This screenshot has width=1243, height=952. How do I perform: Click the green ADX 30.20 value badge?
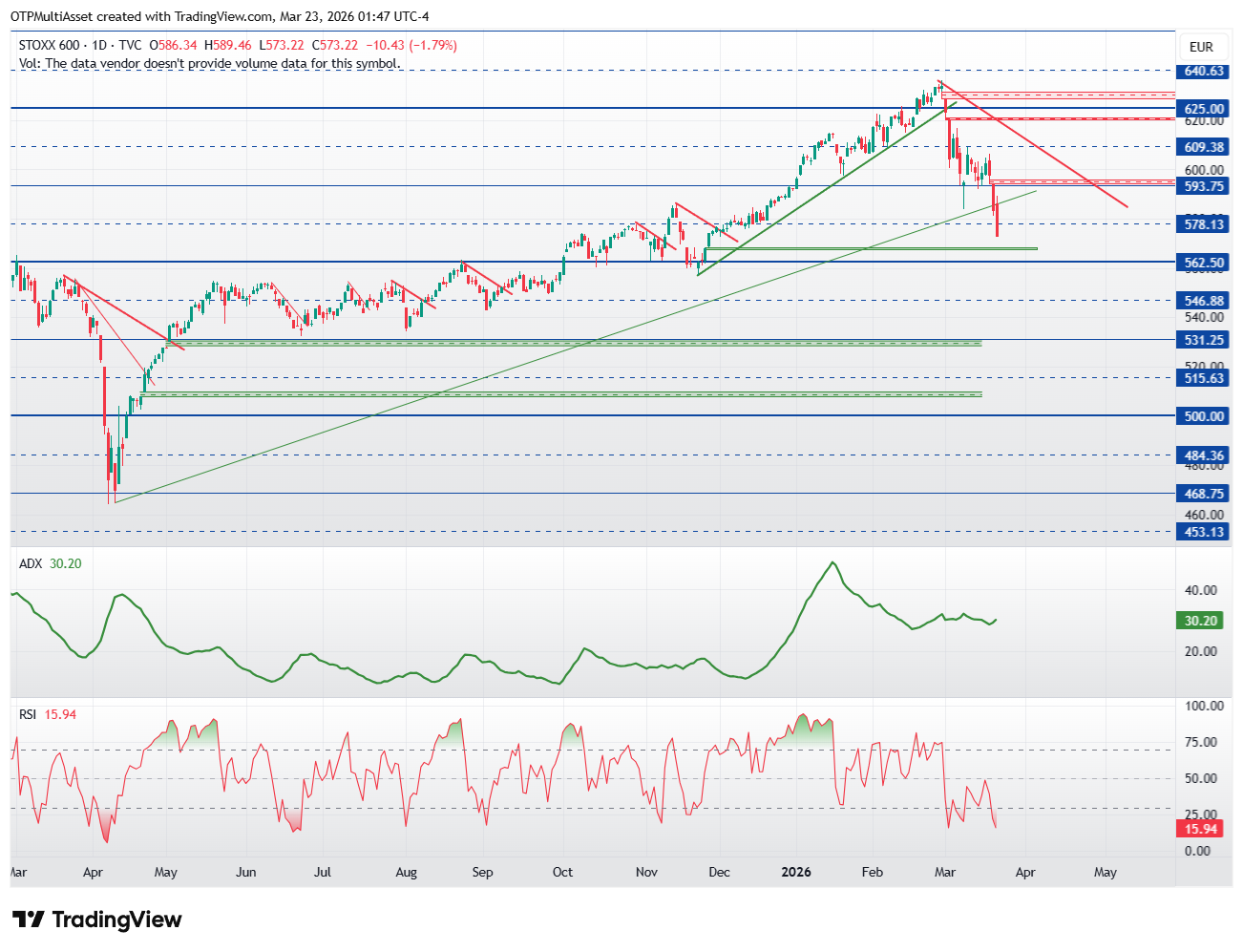1200,621
